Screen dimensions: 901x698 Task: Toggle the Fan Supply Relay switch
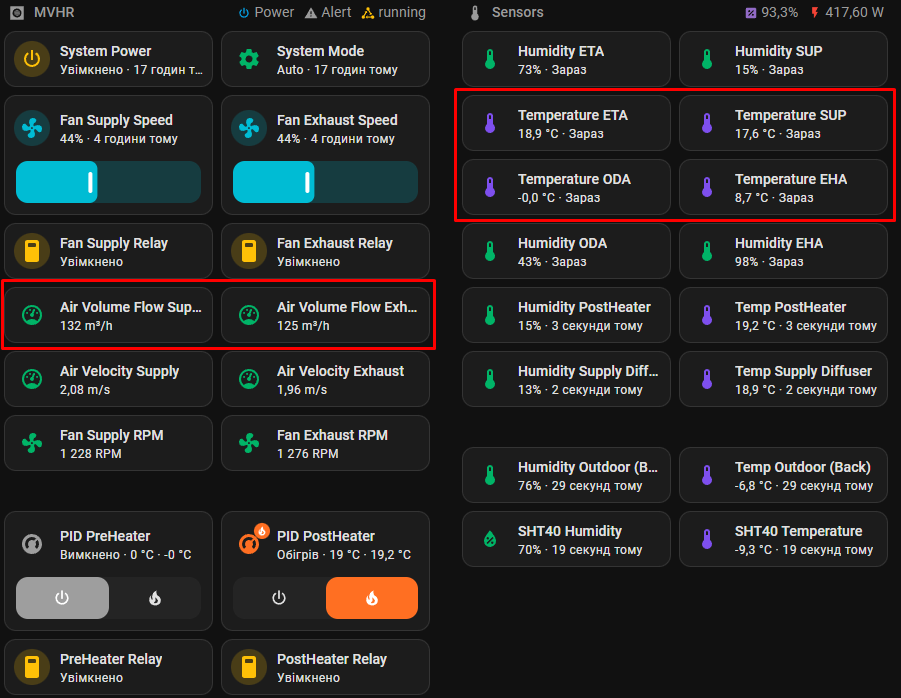coord(32,252)
